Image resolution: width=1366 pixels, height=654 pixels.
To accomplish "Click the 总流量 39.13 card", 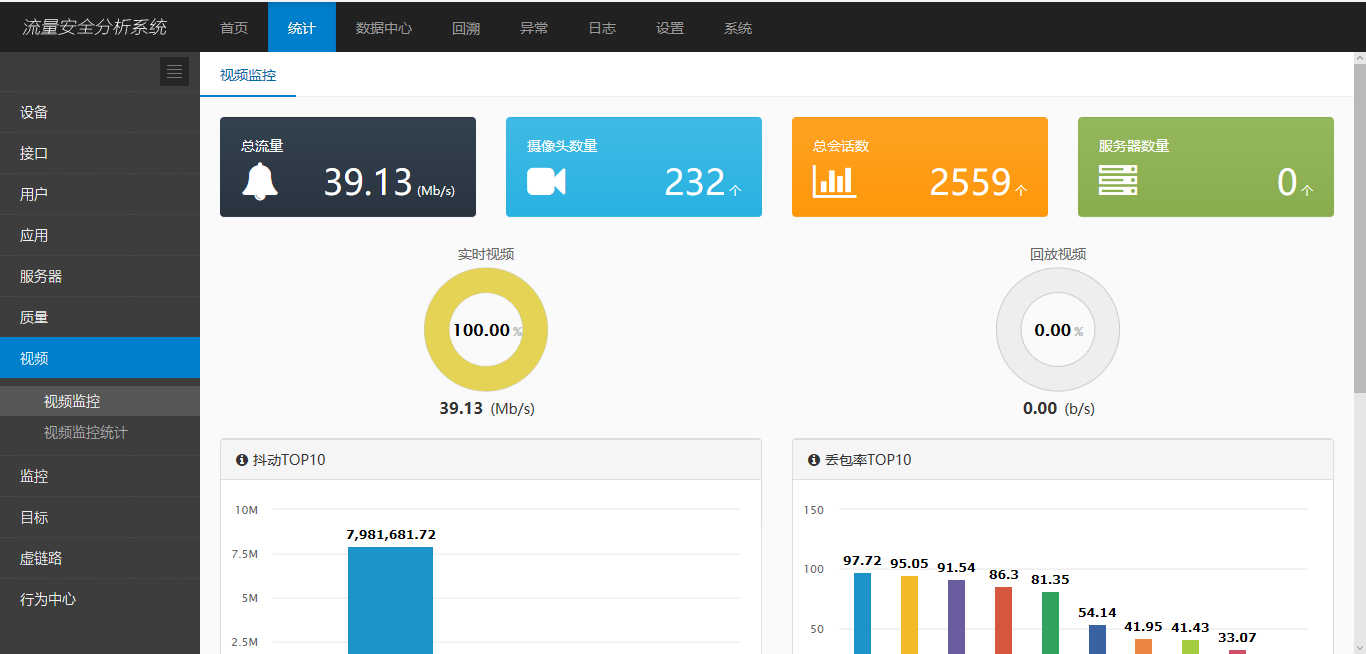I will 348,167.
